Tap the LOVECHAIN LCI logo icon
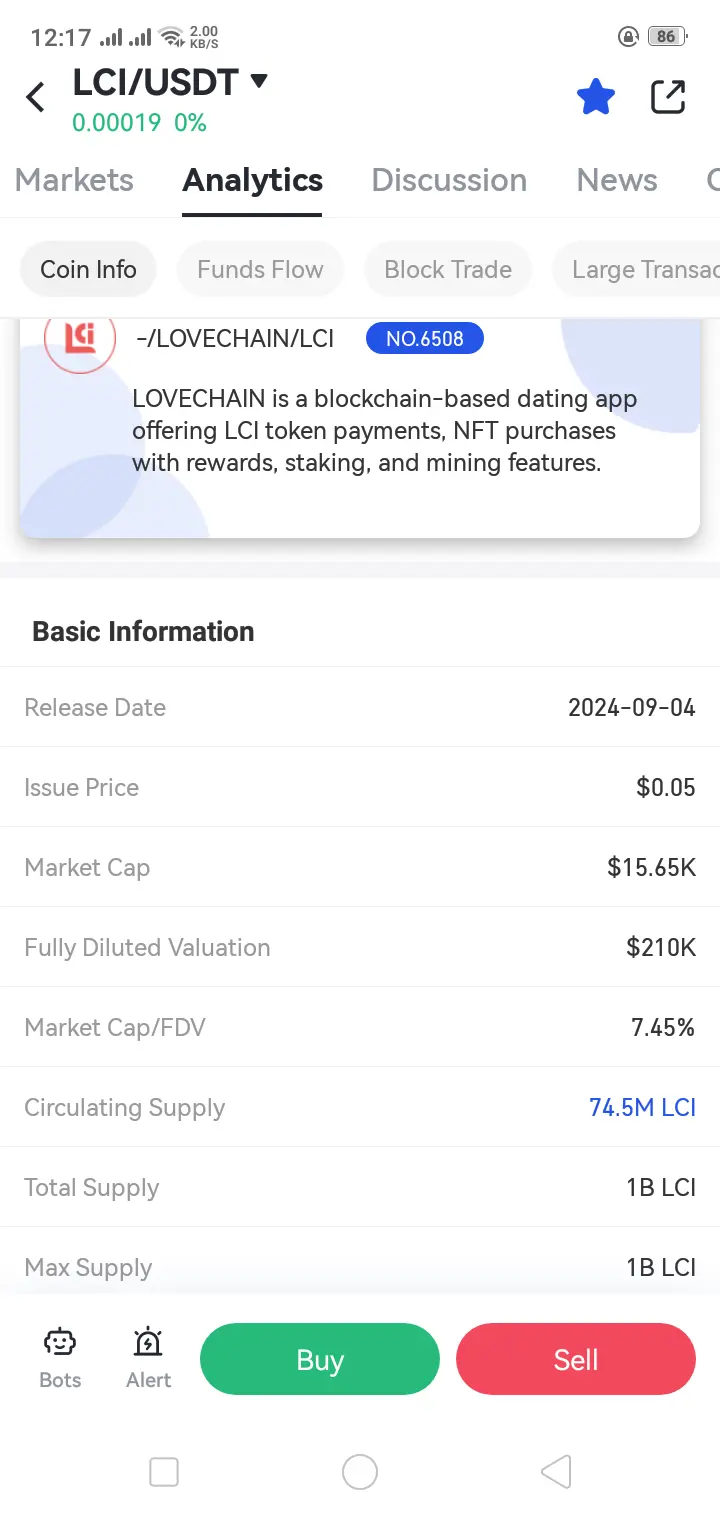 tap(80, 338)
